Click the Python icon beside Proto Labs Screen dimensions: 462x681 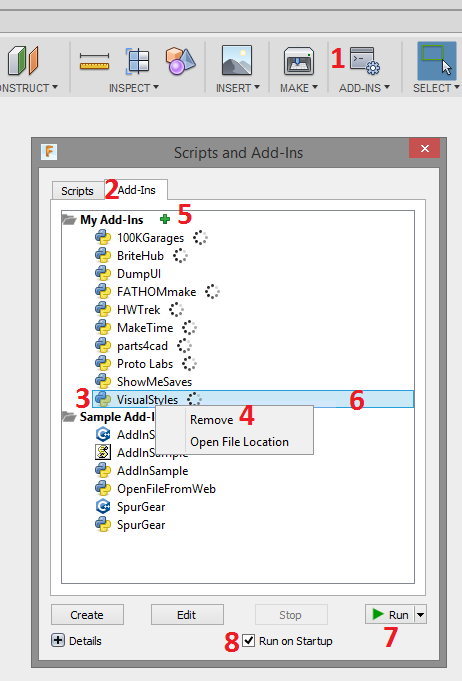point(103,364)
